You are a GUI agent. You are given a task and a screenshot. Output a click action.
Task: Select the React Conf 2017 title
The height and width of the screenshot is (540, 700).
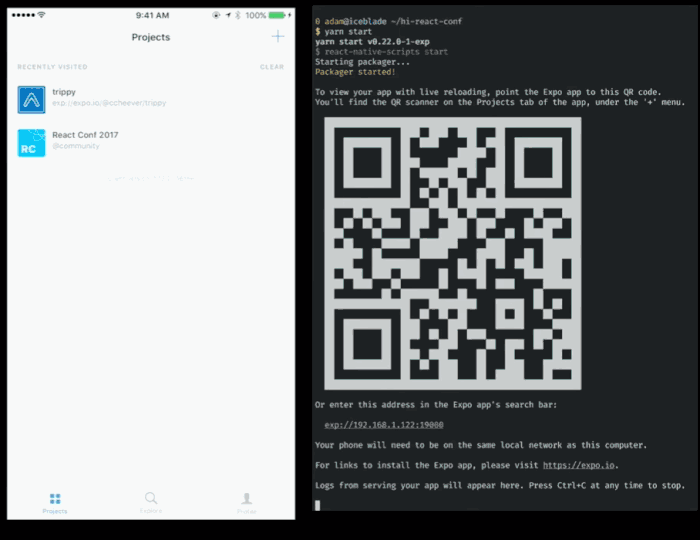click(x=85, y=135)
